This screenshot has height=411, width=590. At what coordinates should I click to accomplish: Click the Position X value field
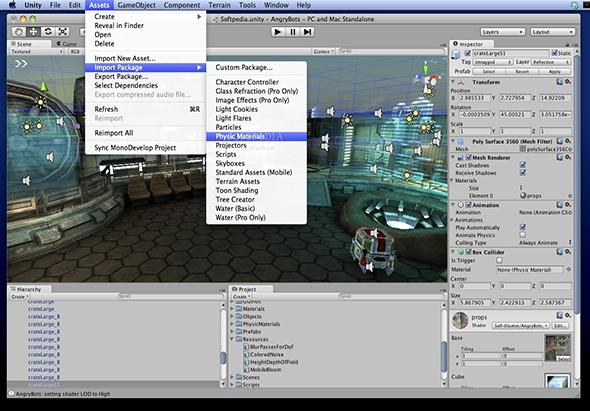[474, 98]
